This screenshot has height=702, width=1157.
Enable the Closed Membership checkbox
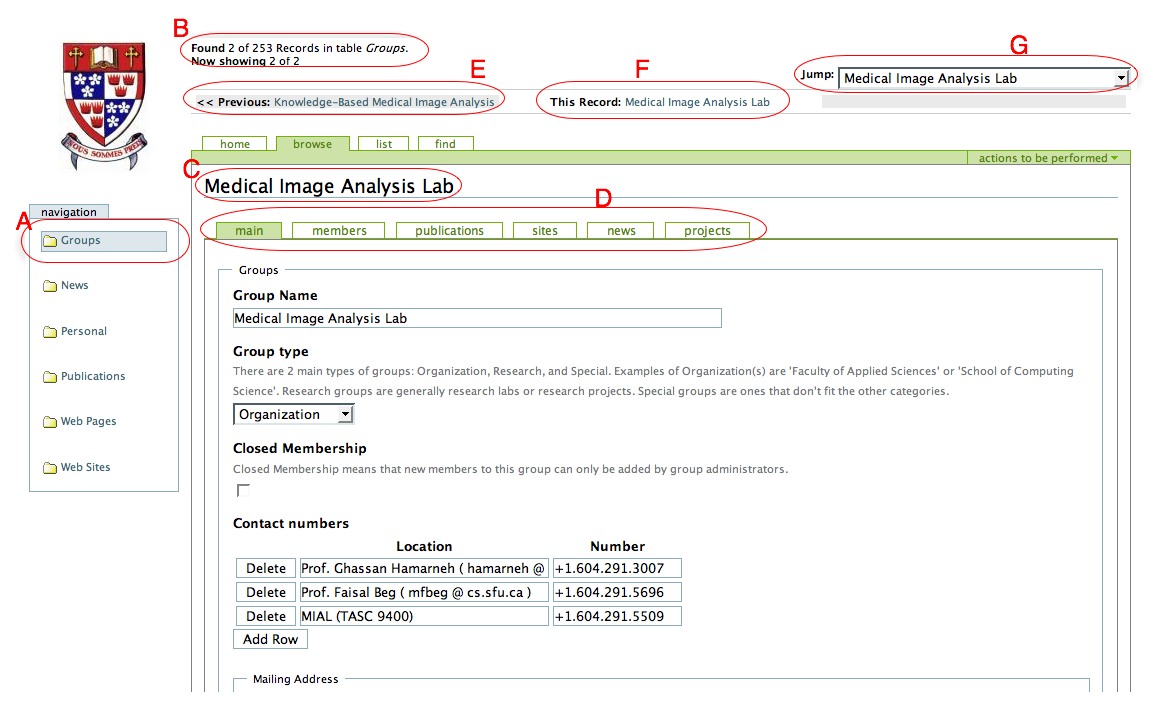pos(243,490)
